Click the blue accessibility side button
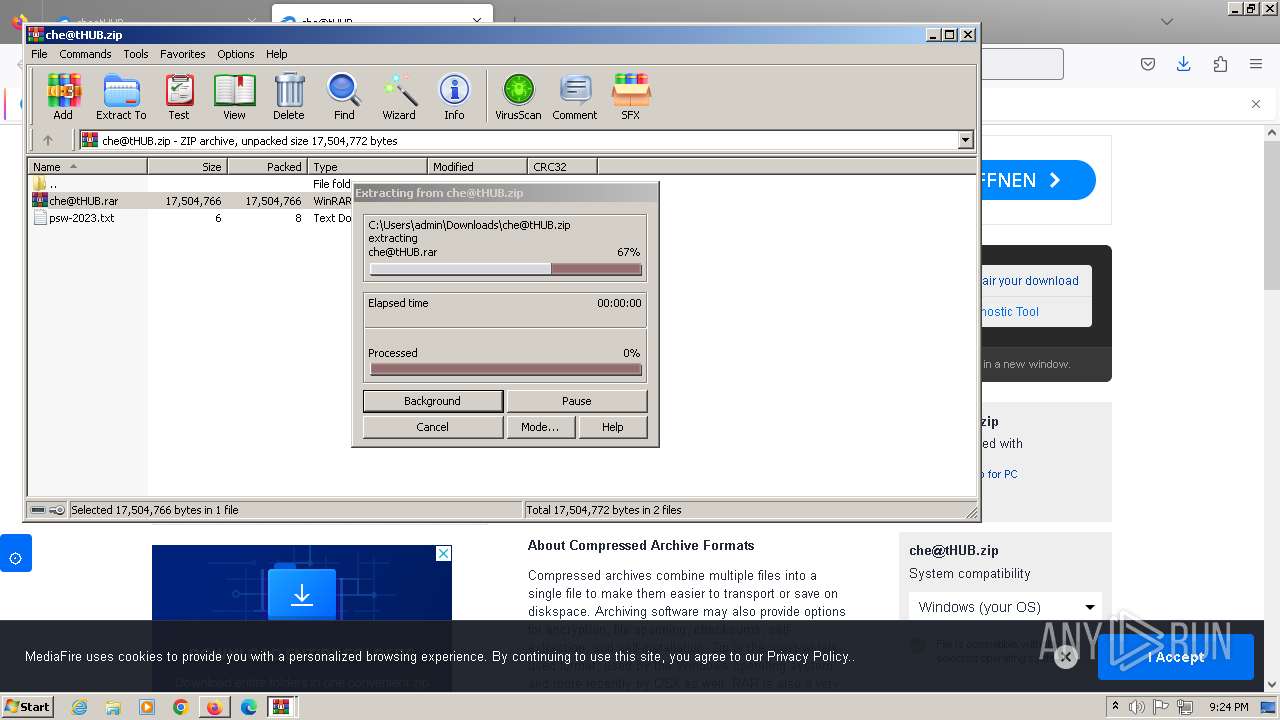Viewport: 1280px width, 720px height. pyautogui.click(x=15, y=553)
